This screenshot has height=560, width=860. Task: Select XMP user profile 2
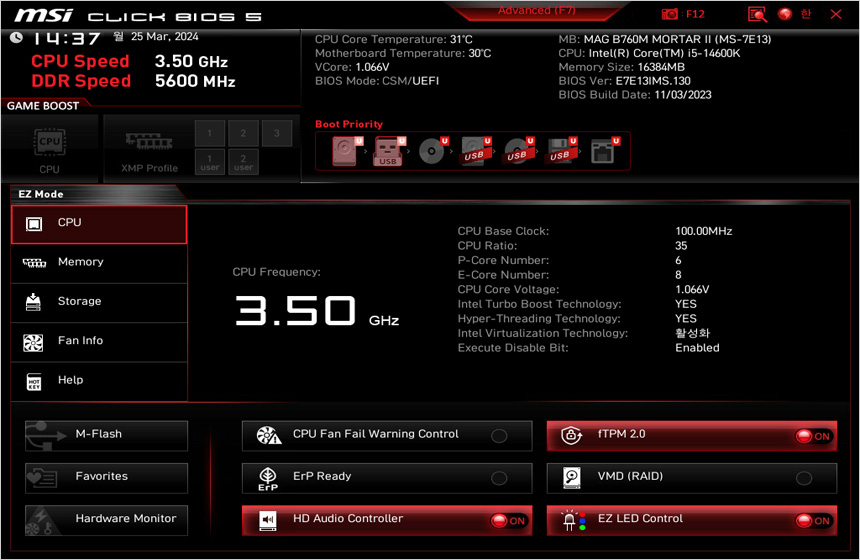point(243,162)
